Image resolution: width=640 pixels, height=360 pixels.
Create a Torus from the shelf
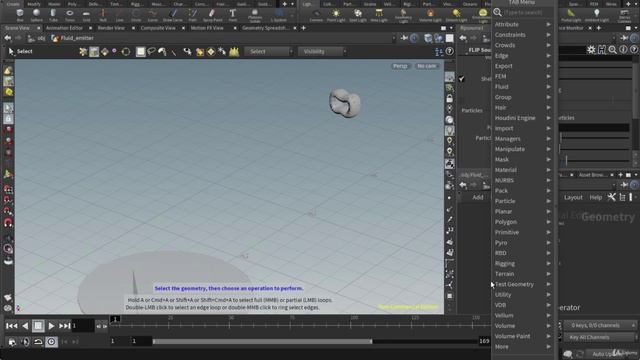pos(70,15)
